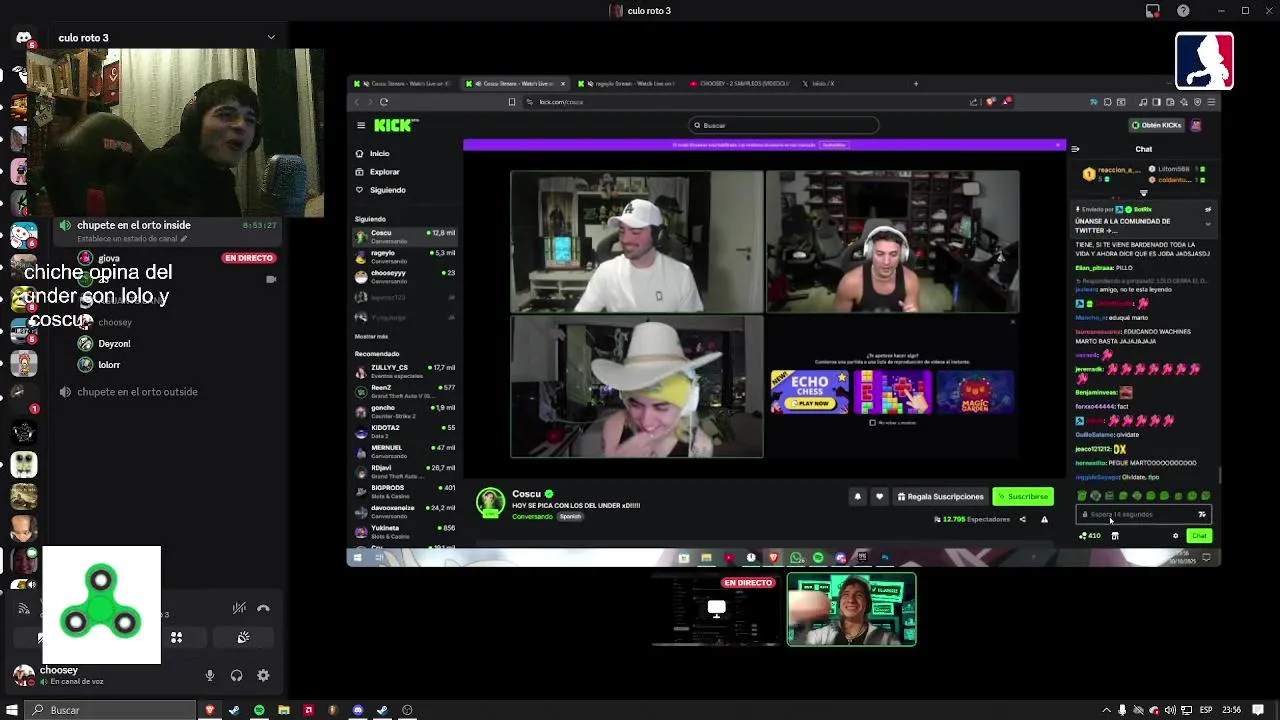This screenshot has width=1280, height=720.
Task: Open the Magic Garden game thumbnail
Action: click(975, 392)
